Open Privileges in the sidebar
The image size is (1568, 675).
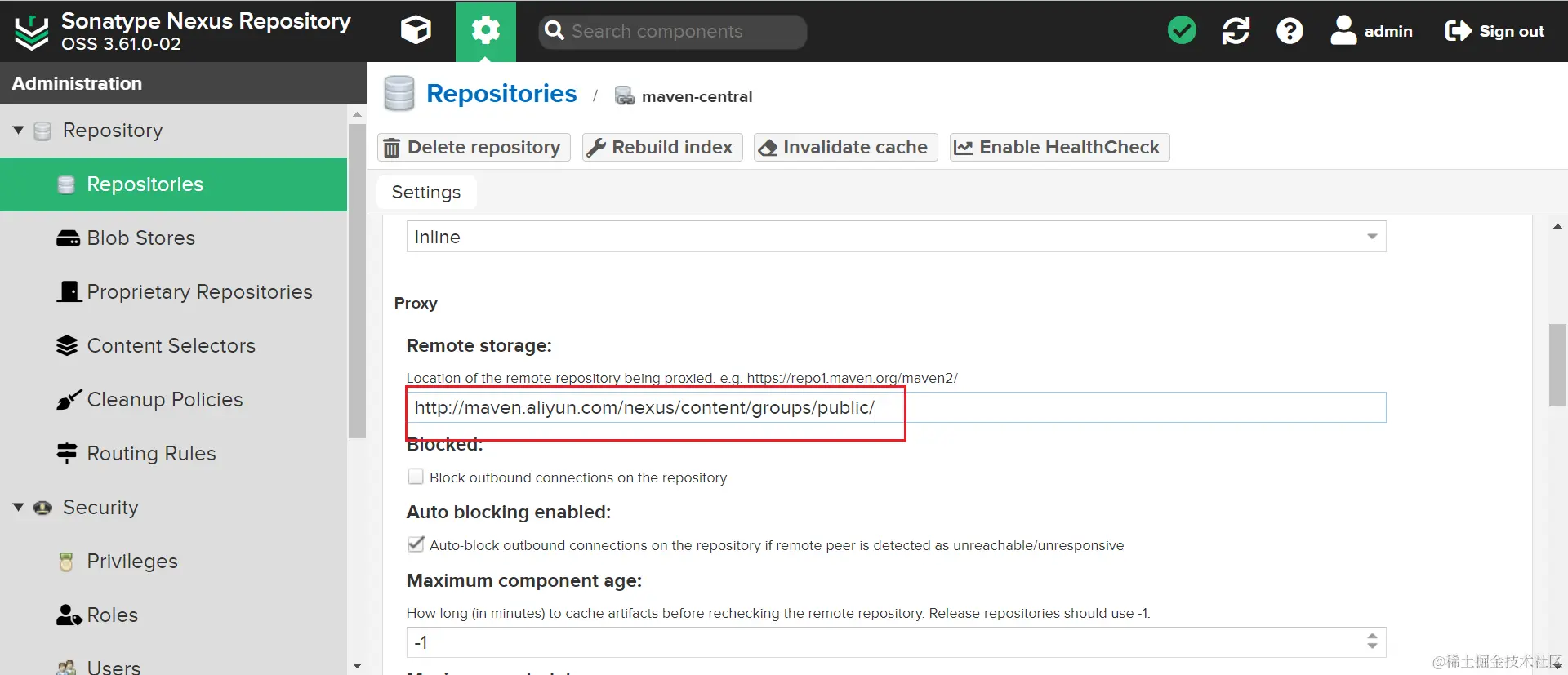tap(173, 562)
